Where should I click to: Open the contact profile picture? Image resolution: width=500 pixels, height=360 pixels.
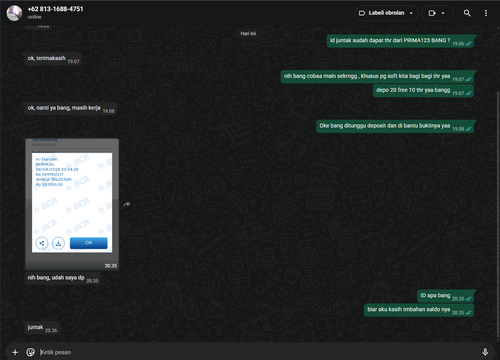tap(14, 13)
